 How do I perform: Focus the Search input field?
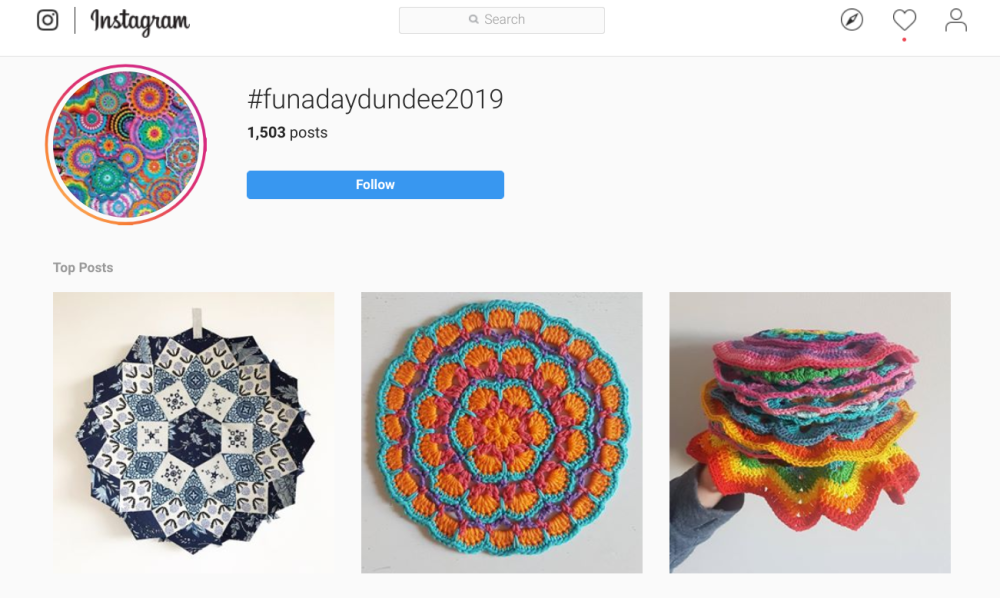[x=518, y=20]
